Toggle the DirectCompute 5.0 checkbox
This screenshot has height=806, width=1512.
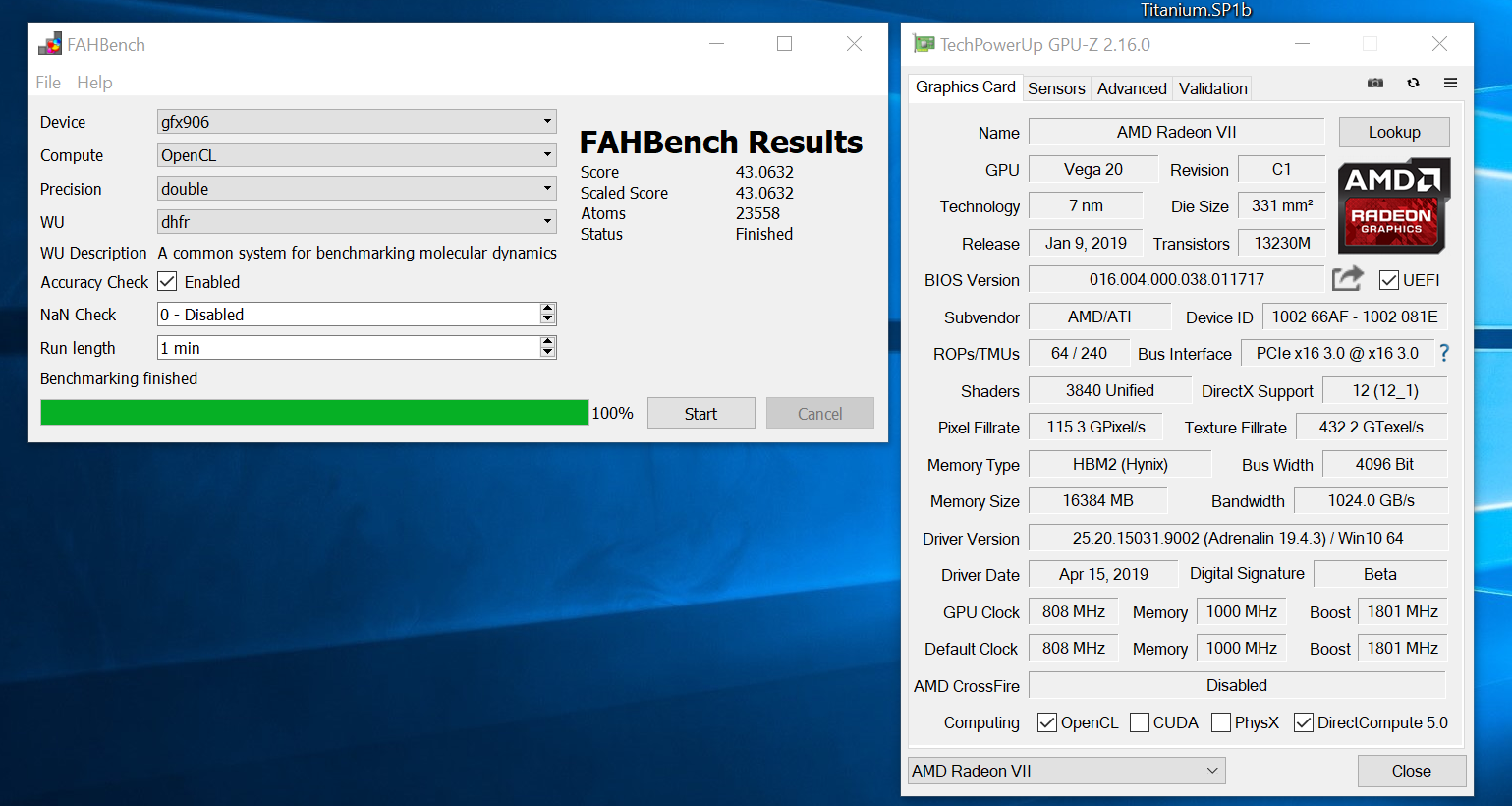click(1304, 722)
